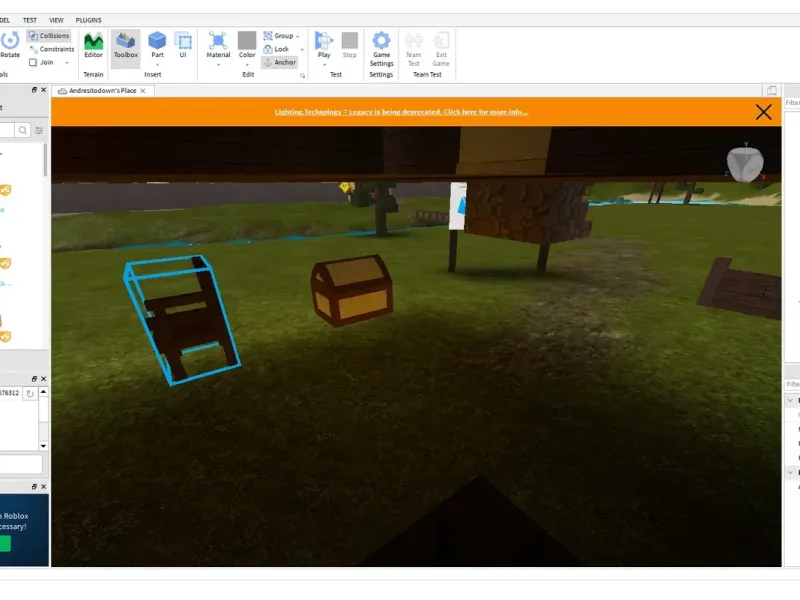Image resolution: width=800 pixels, height=600 pixels.
Task: Toggle the viewport split view icon
Action: (x=771, y=91)
